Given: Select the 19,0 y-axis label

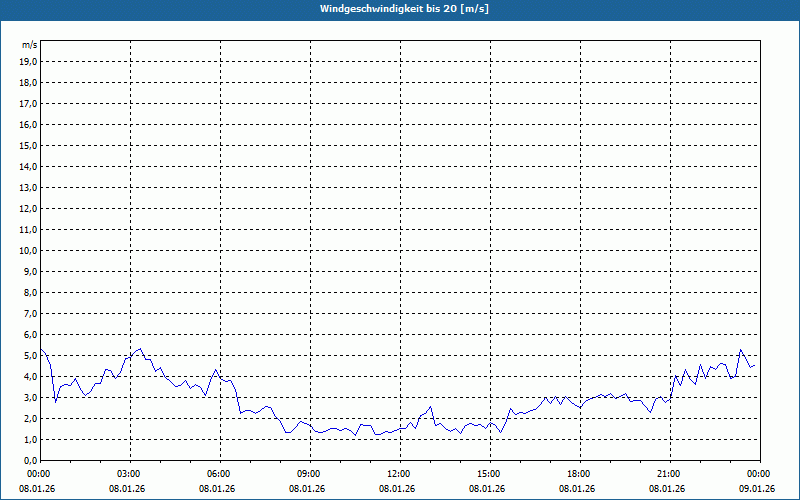Looking at the screenshot, I should click(28, 62).
